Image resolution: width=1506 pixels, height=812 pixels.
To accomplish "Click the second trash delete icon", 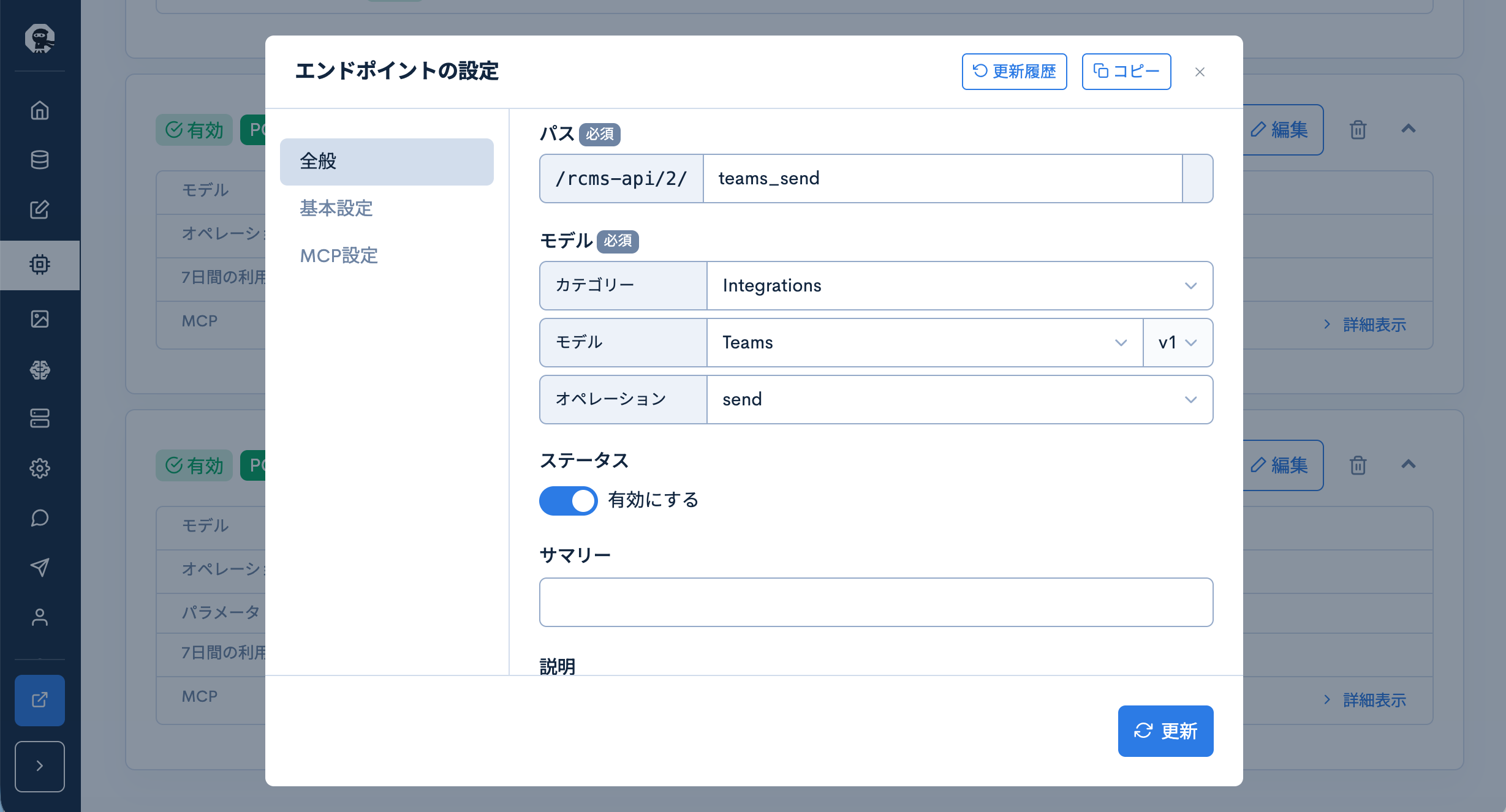I will pos(1358,465).
